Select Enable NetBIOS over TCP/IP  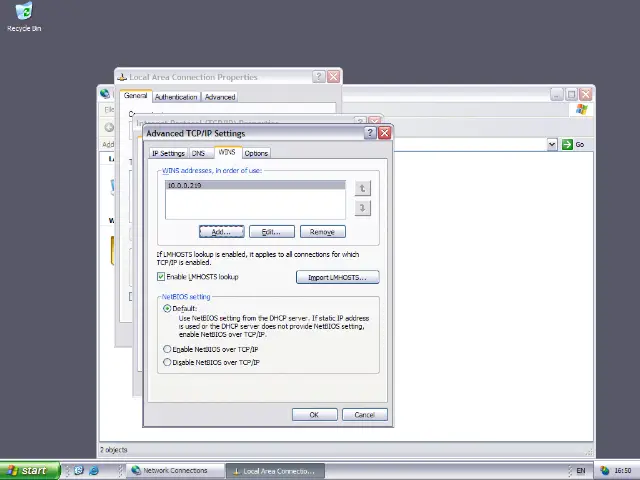click(167, 349)
